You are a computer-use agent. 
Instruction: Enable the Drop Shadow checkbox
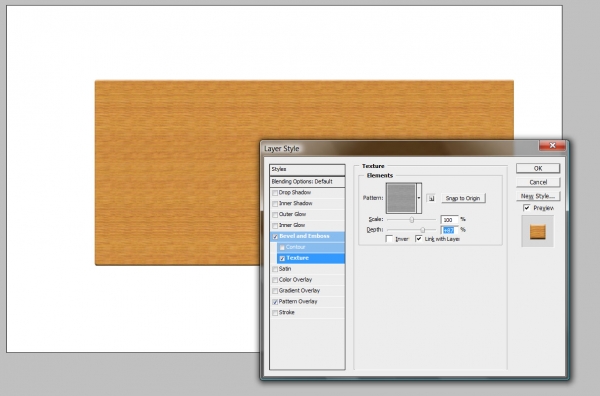coord(275,193)
